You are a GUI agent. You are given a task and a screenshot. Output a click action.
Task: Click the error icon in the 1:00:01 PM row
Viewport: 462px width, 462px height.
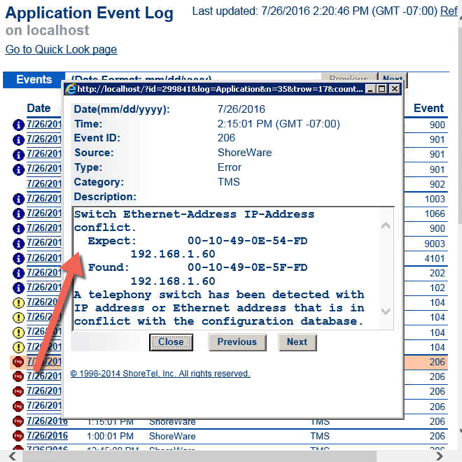(x=18, y=436)
